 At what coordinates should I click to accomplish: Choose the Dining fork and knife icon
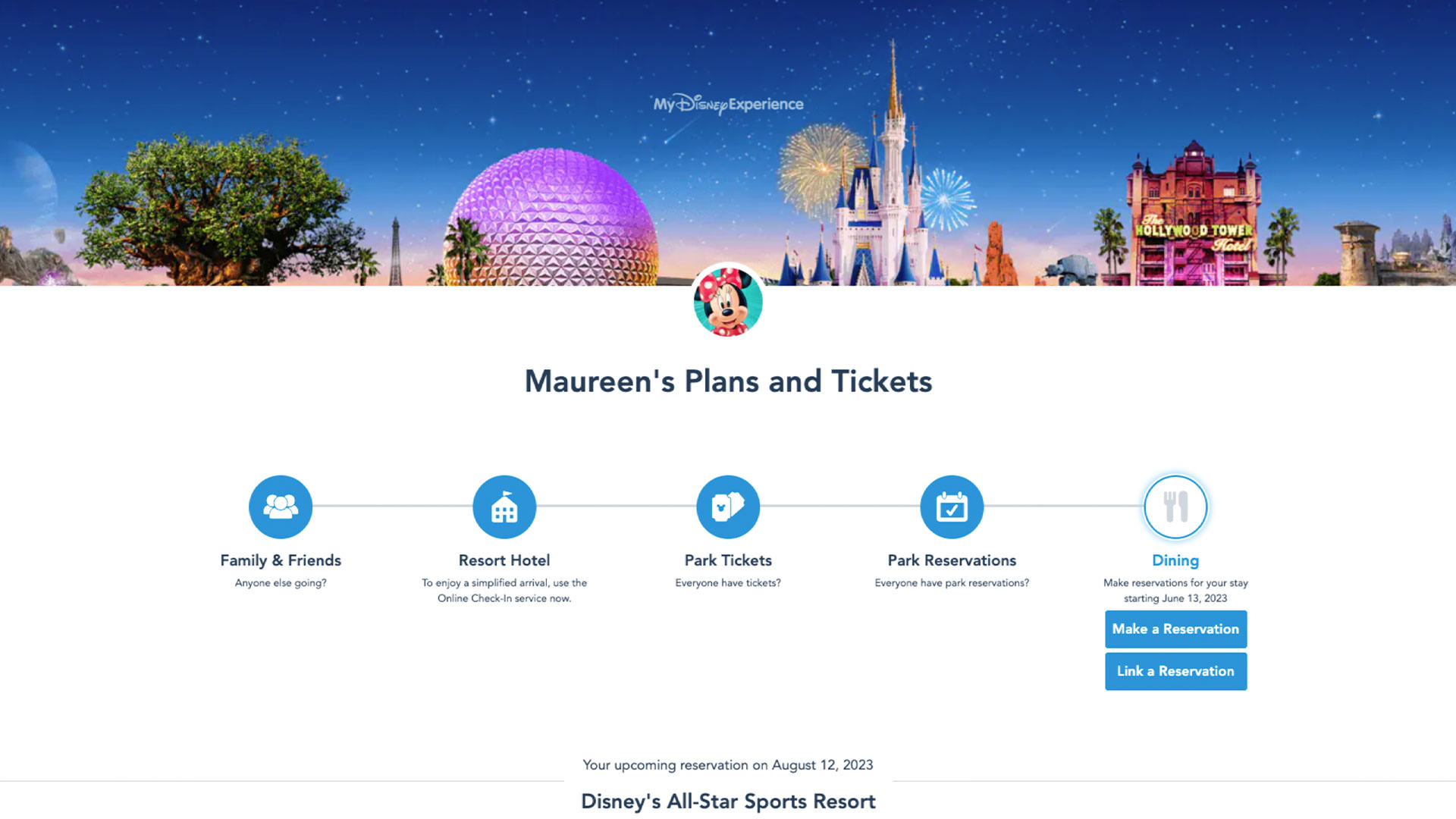pyautogui.click(x=1175, y=507)
